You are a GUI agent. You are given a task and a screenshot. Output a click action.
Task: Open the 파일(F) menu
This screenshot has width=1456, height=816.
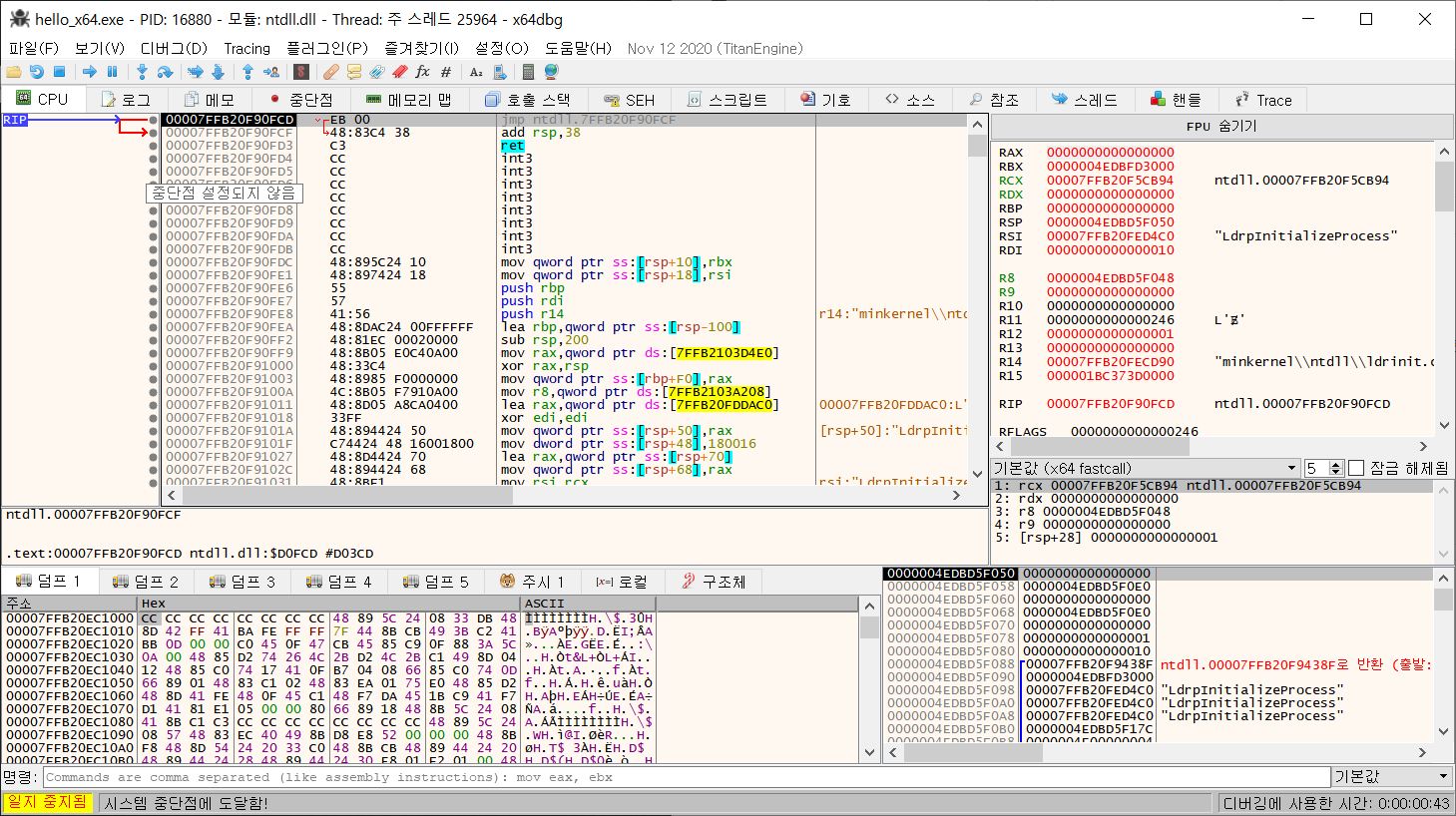(34, 48)
